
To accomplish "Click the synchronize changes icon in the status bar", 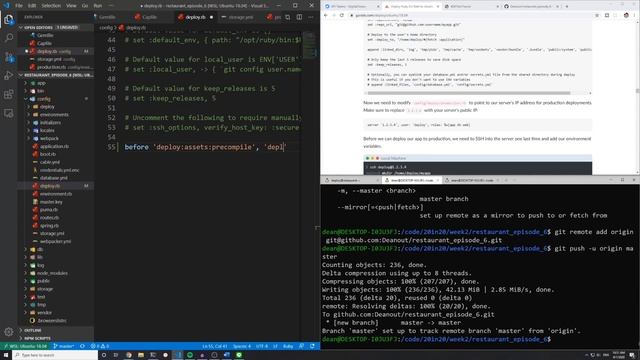I will point(82,346).
